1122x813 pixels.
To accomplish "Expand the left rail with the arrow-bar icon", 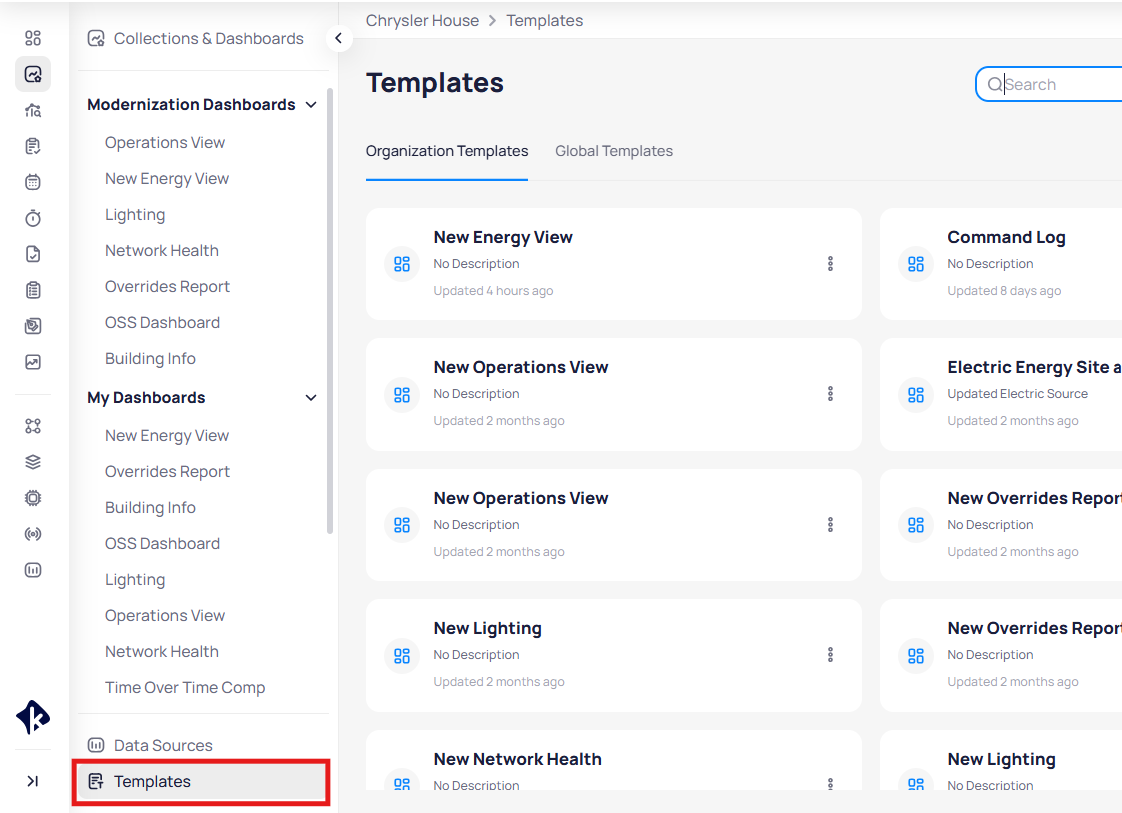I will (x=33, y=781).
